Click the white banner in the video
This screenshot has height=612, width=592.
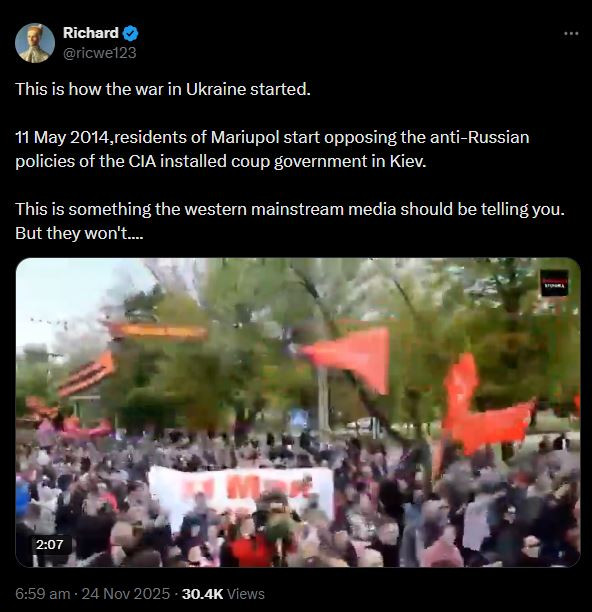coord(241,491)
